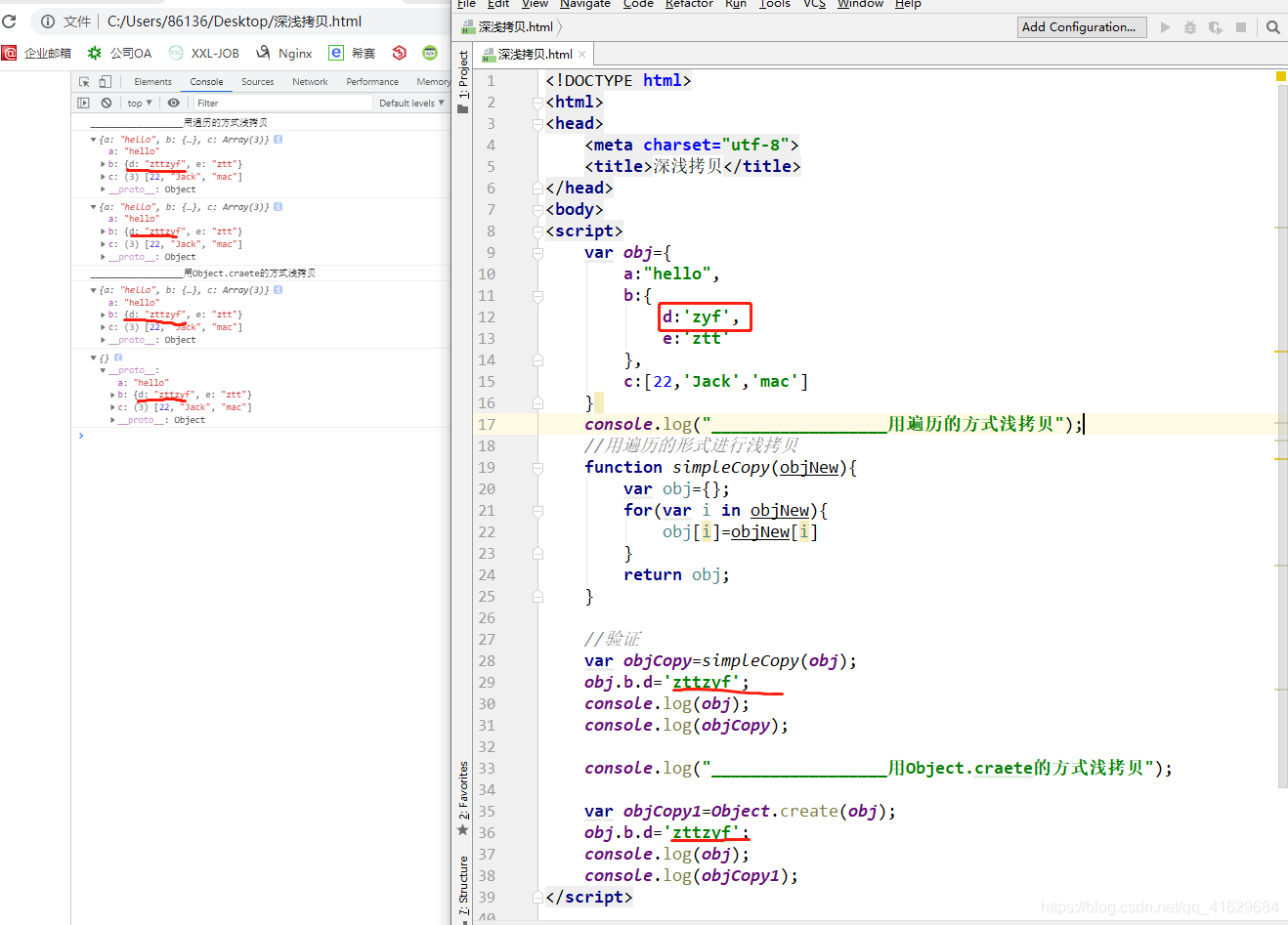Click the Debug bug icon in IDE toolbar
Screen dimensions: 1288x925
(x=1190, y=27)
